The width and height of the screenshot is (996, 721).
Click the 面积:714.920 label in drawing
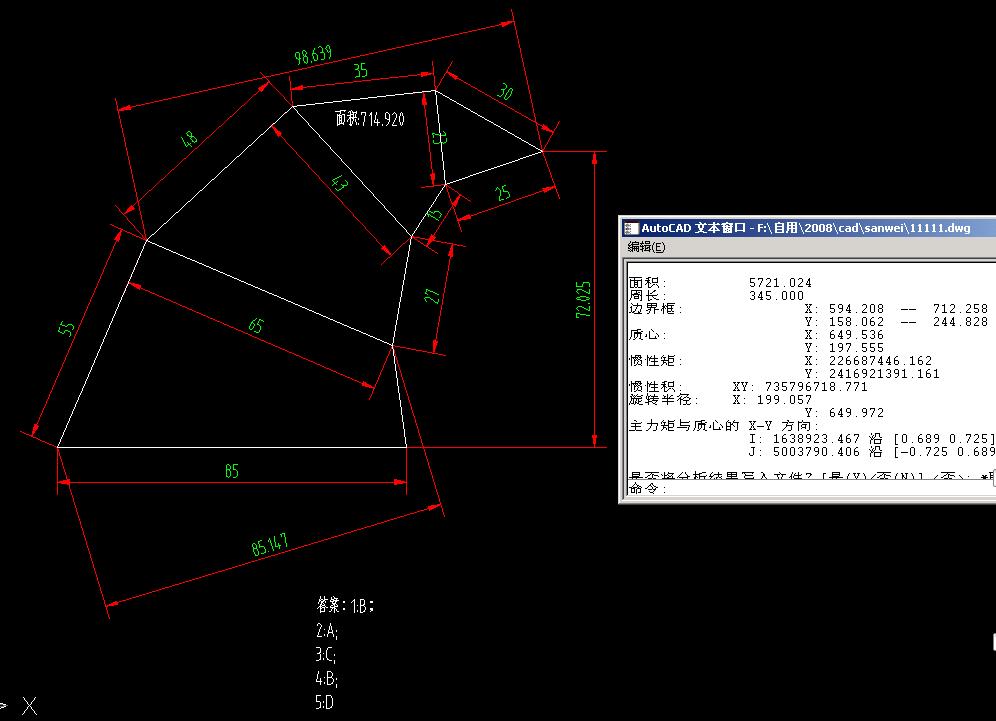[x=370, y=119]
